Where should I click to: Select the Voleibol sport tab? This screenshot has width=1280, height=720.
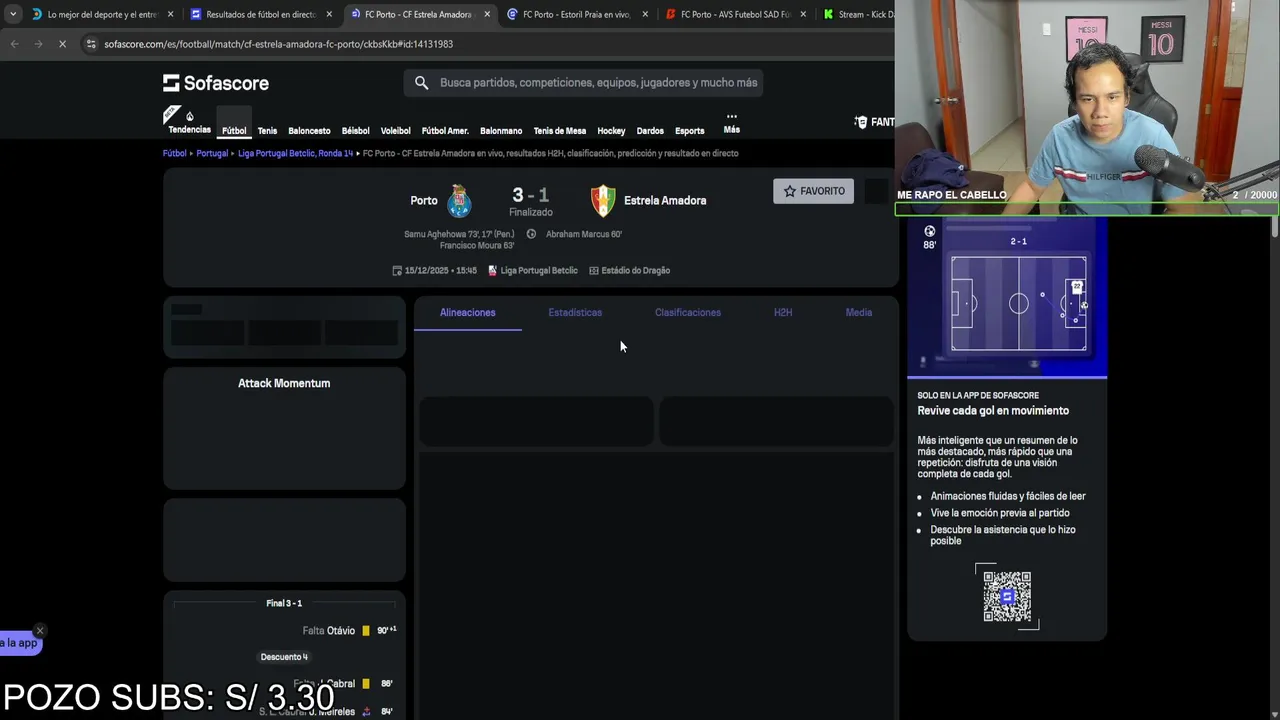click(395, 131)
